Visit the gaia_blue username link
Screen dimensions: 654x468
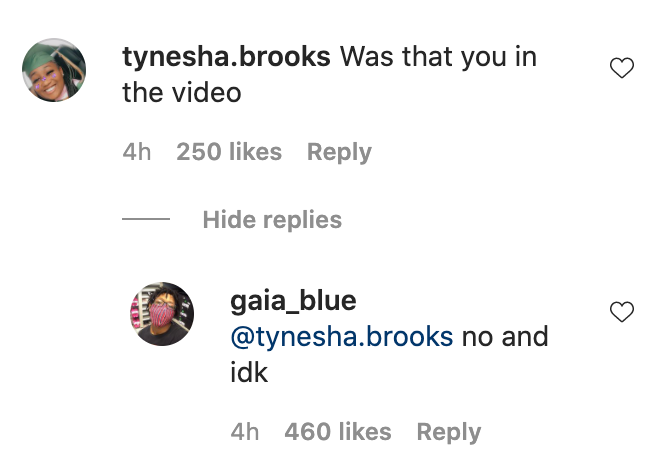click(293, 300)
